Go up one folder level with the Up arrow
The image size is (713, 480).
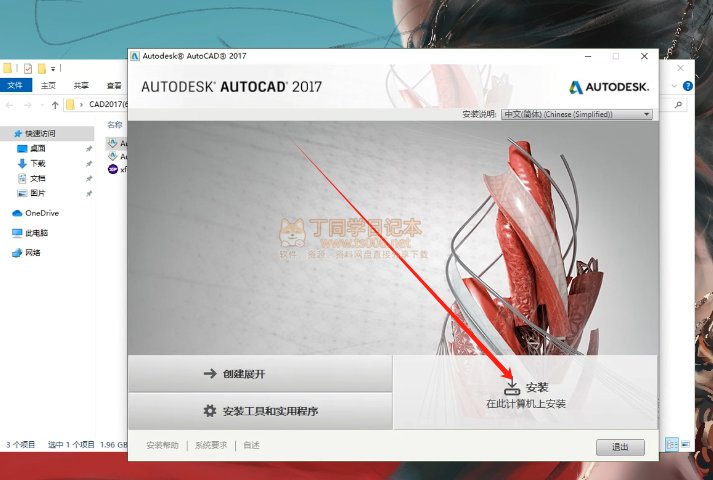55,105
